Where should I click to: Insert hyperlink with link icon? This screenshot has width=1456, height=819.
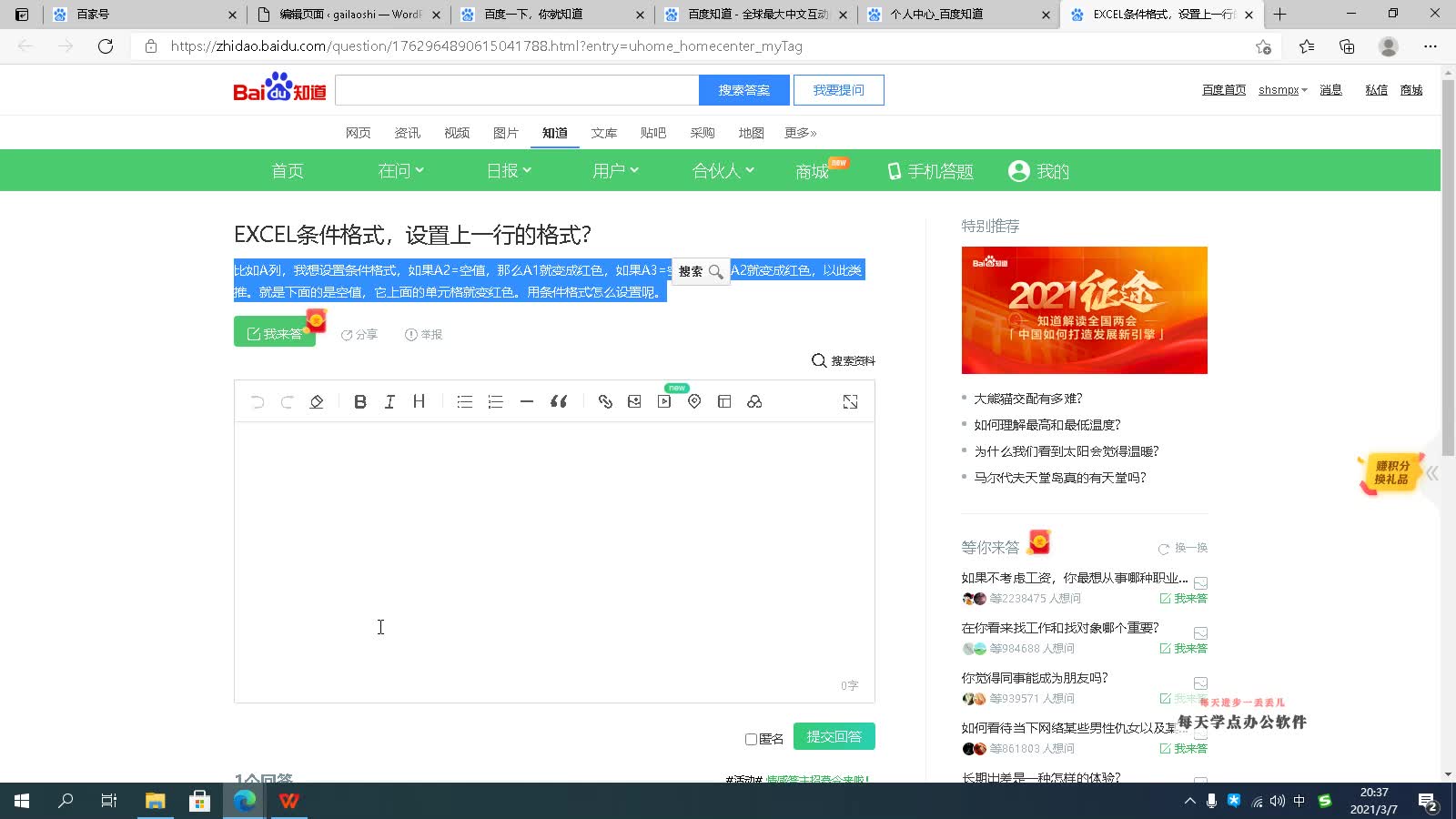(605, 401)
